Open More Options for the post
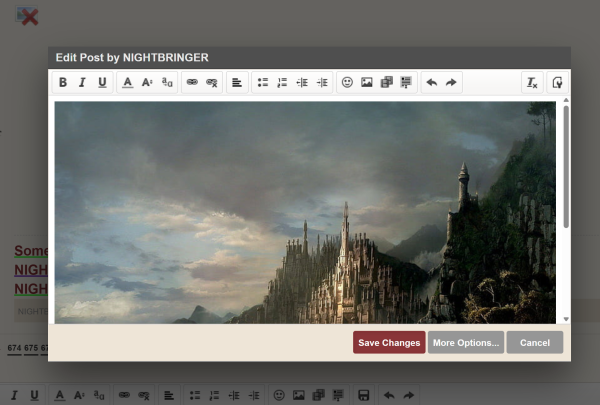 (x=466, y=343)
